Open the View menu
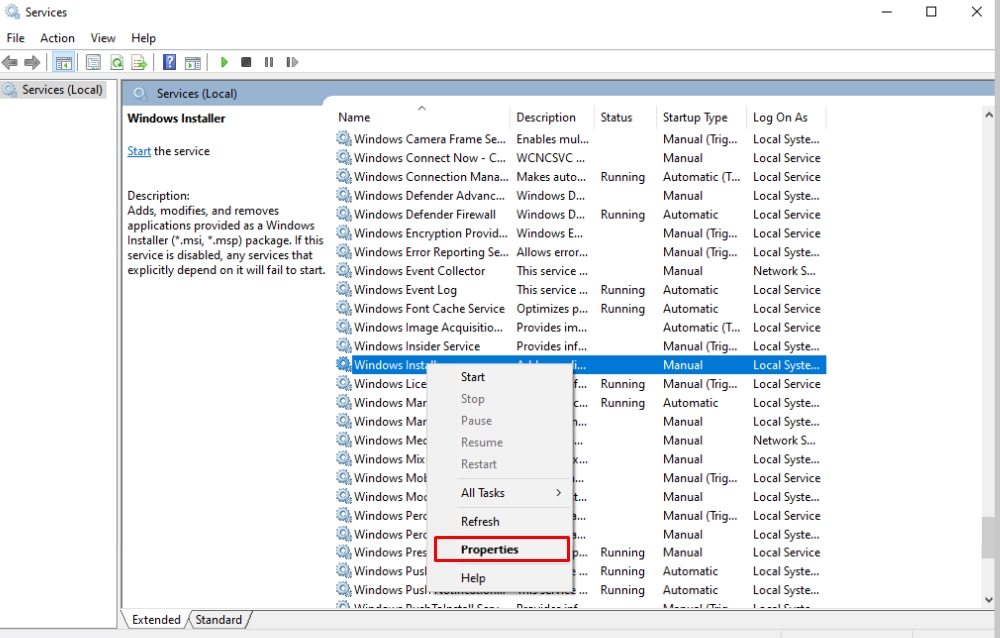Viewport: 1000px width, 638px height. pos(103,38)
